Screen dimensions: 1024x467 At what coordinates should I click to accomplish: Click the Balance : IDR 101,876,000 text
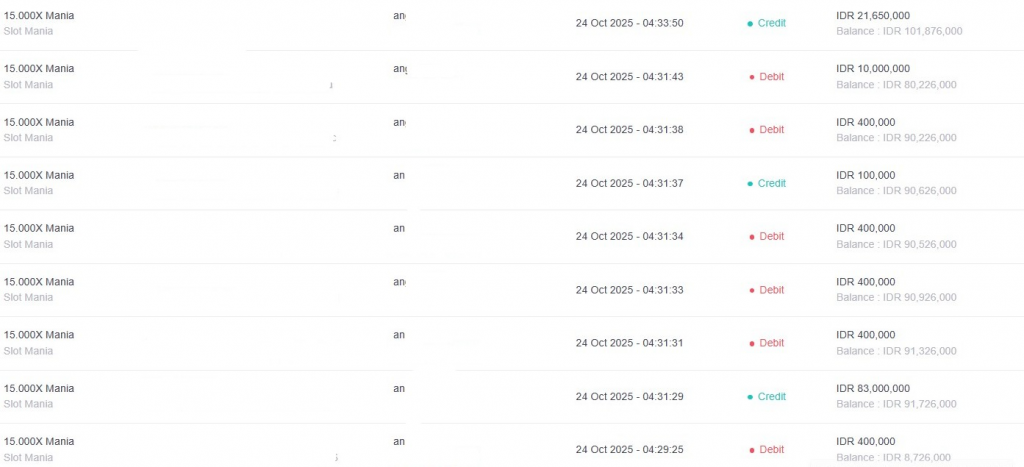(x=899, y=31)
